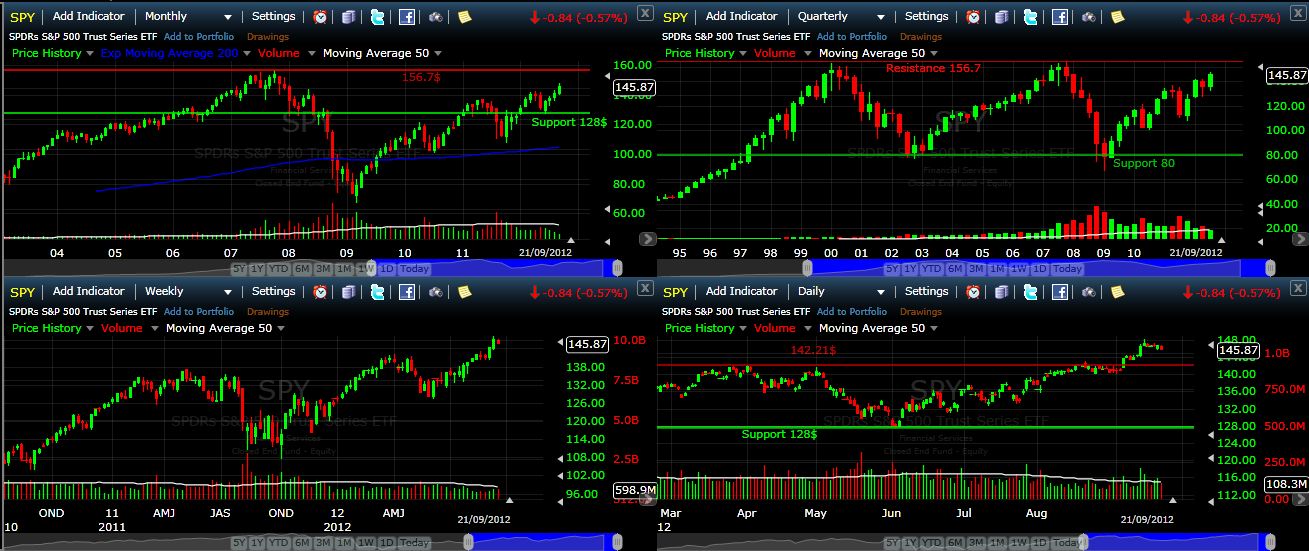1309x551 pixels.
Task: Select 1Y range in Quarterly chart
Action: pyautogui.click(x=912, y=269)
